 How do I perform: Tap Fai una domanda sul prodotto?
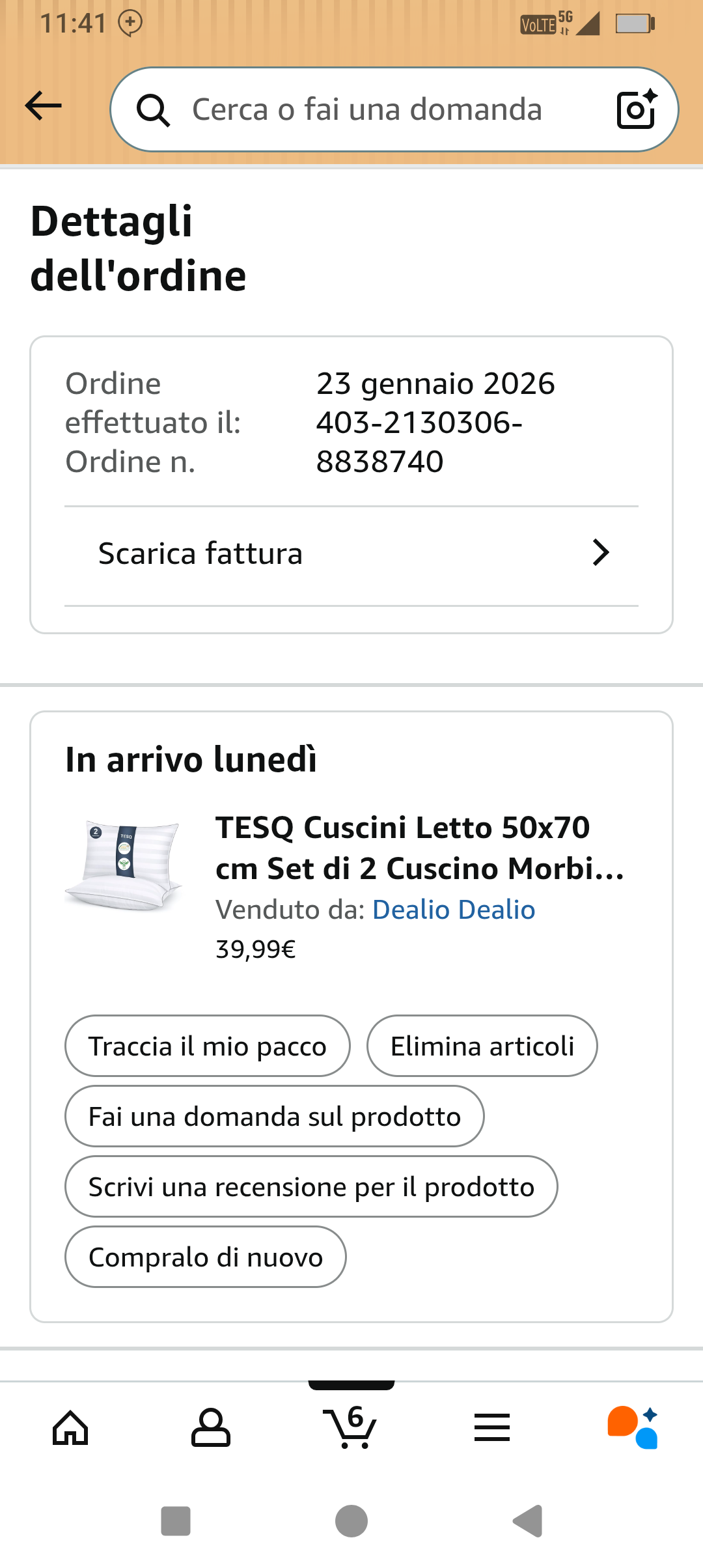coord(274,1117)
